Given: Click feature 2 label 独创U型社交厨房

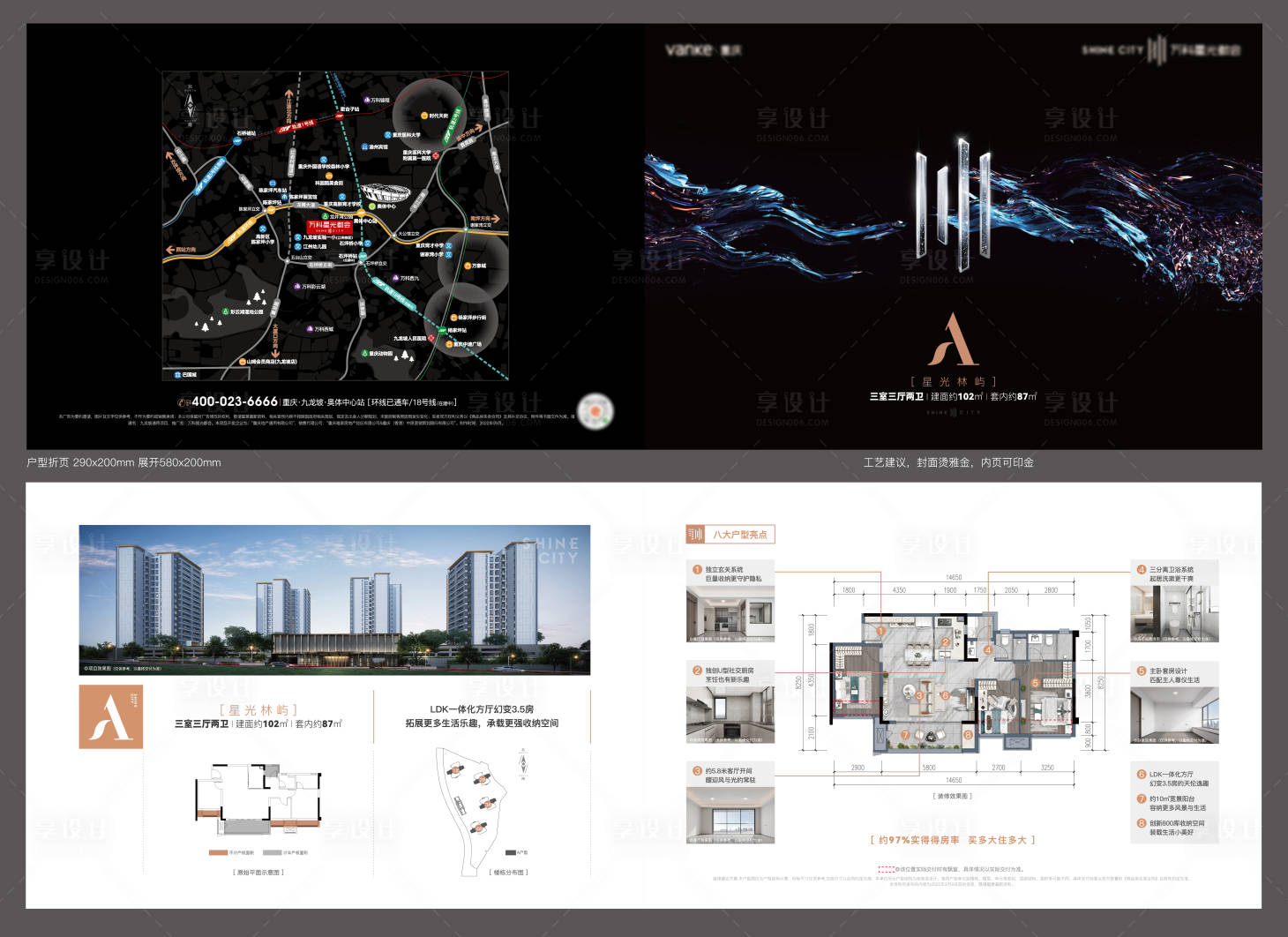Looking at the screenshot, I should [x=729, y=671].
